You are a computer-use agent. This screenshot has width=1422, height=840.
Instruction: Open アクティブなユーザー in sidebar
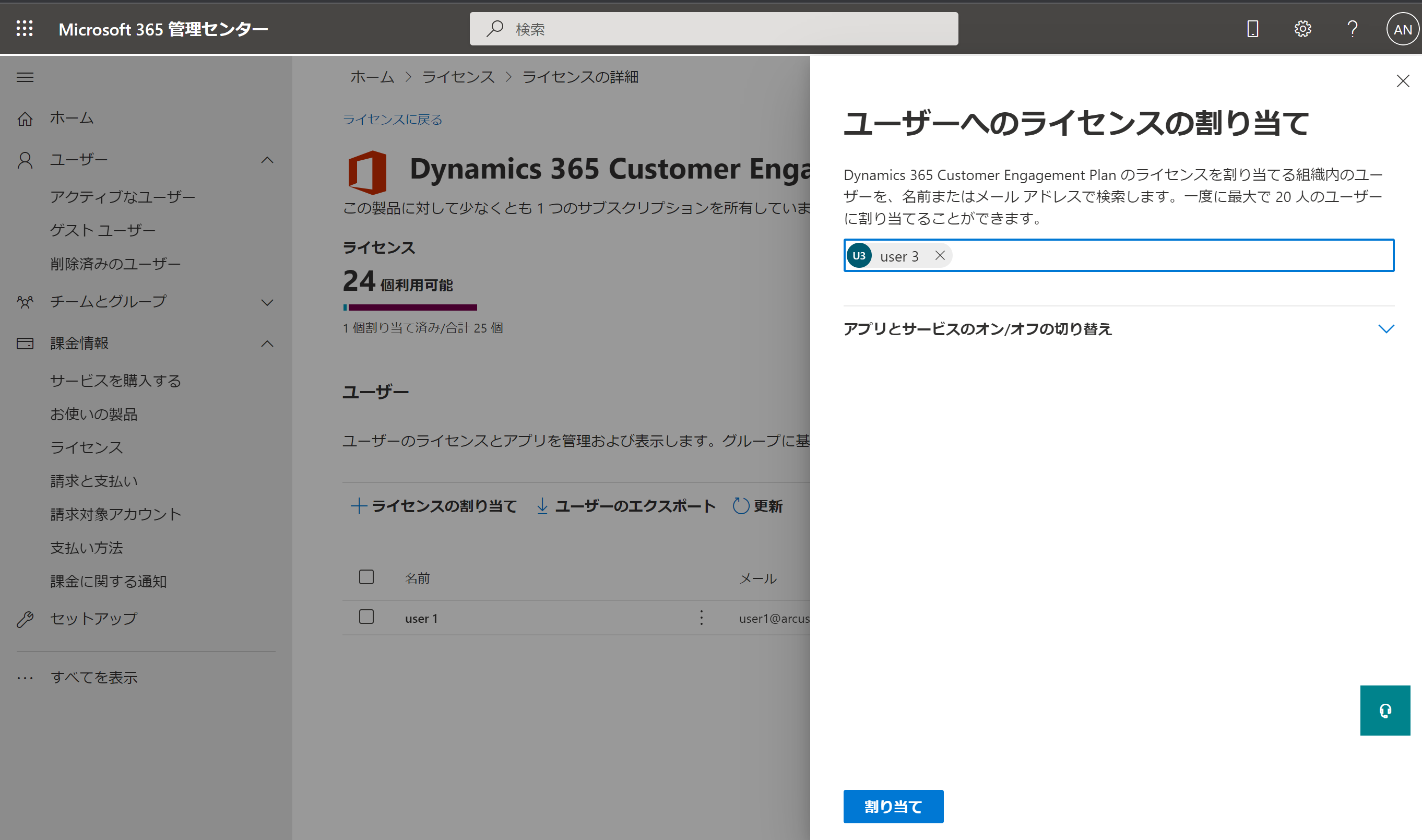pyautogui.click(x=123, y=197)
